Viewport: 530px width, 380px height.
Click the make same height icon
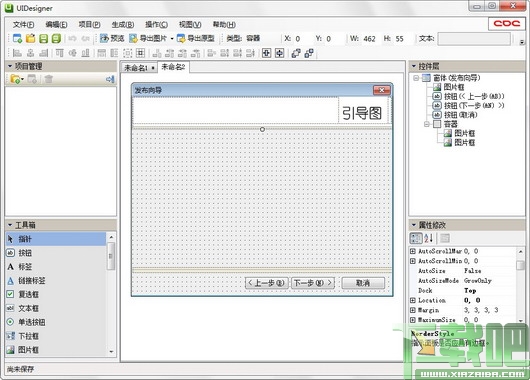pyautogui.click(x=115, y=53)
